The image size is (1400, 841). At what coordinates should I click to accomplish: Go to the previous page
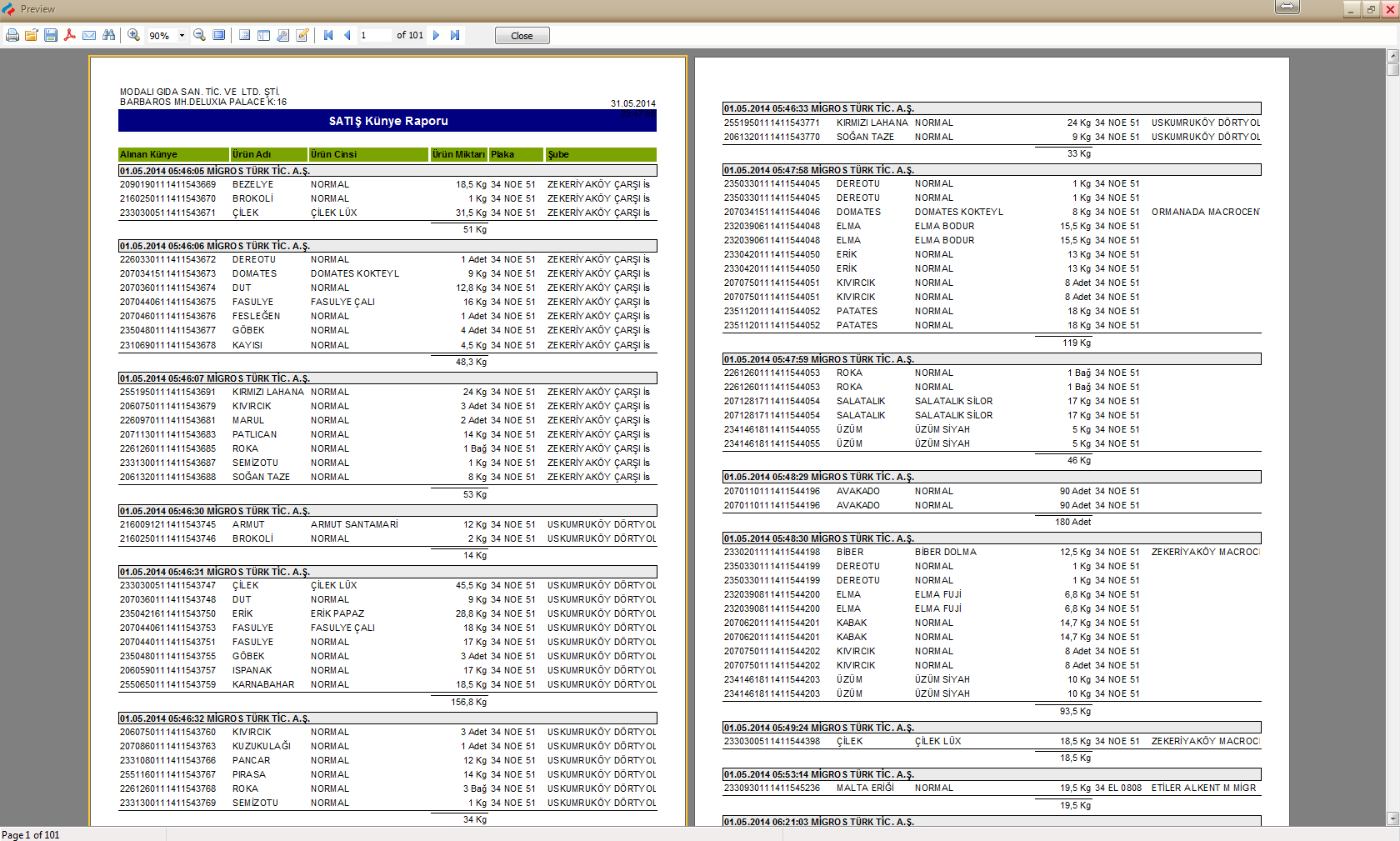(347, 35)
